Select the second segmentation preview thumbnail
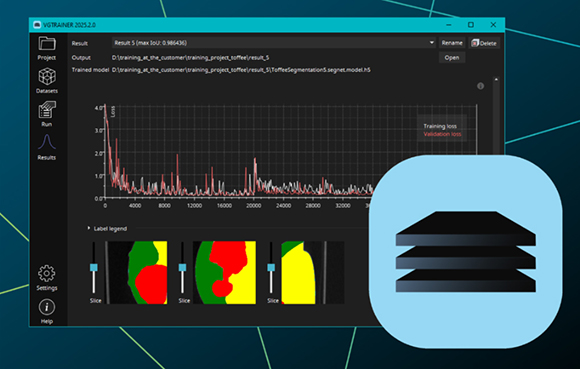Image resolution: width=580 pixels, height=369 pixels. (x=224, y=272)
